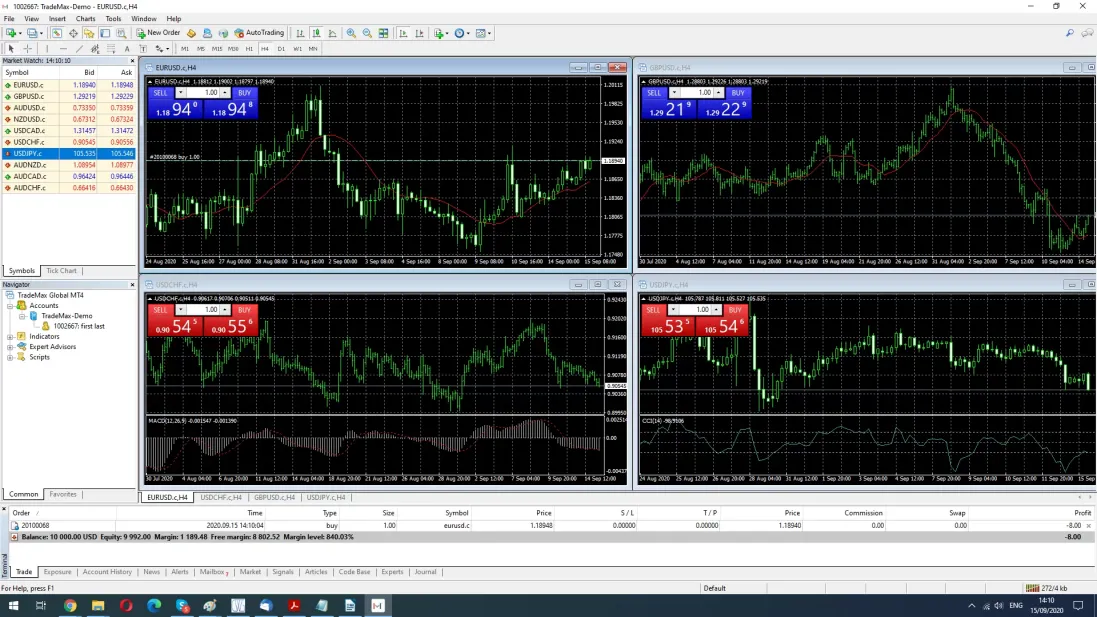
Task: Expand the Expert Advisors tree node
Action: [10, 347]
